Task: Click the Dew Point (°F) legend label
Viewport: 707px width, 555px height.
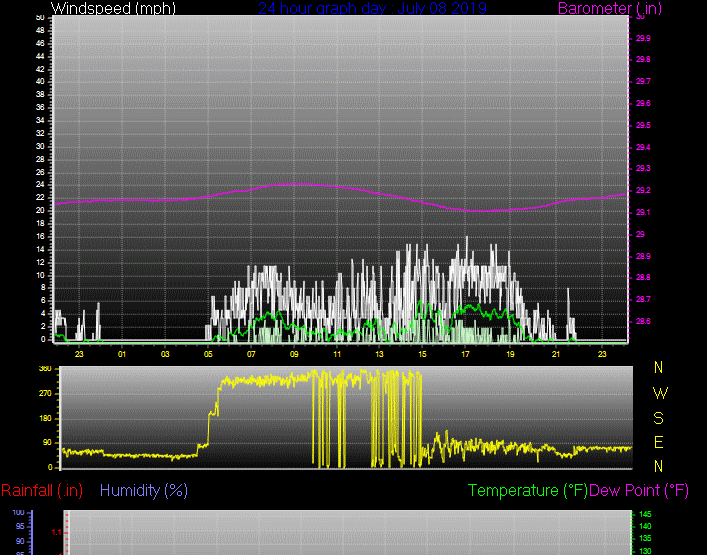Action: 639,491
